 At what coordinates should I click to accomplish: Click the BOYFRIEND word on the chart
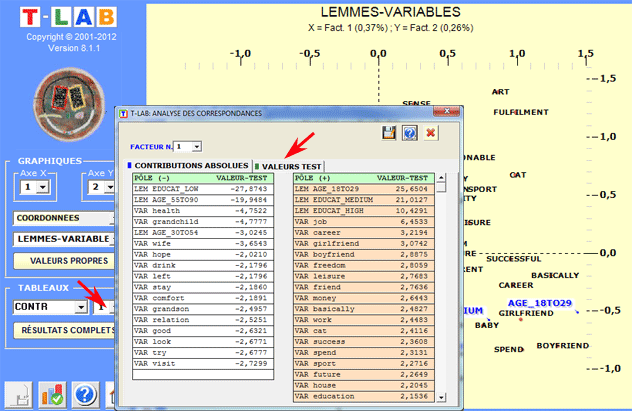click(x=563, y=346)
